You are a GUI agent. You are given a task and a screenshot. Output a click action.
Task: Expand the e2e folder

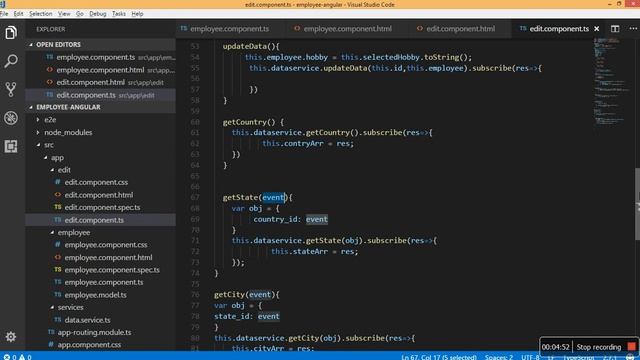[38, 120]
